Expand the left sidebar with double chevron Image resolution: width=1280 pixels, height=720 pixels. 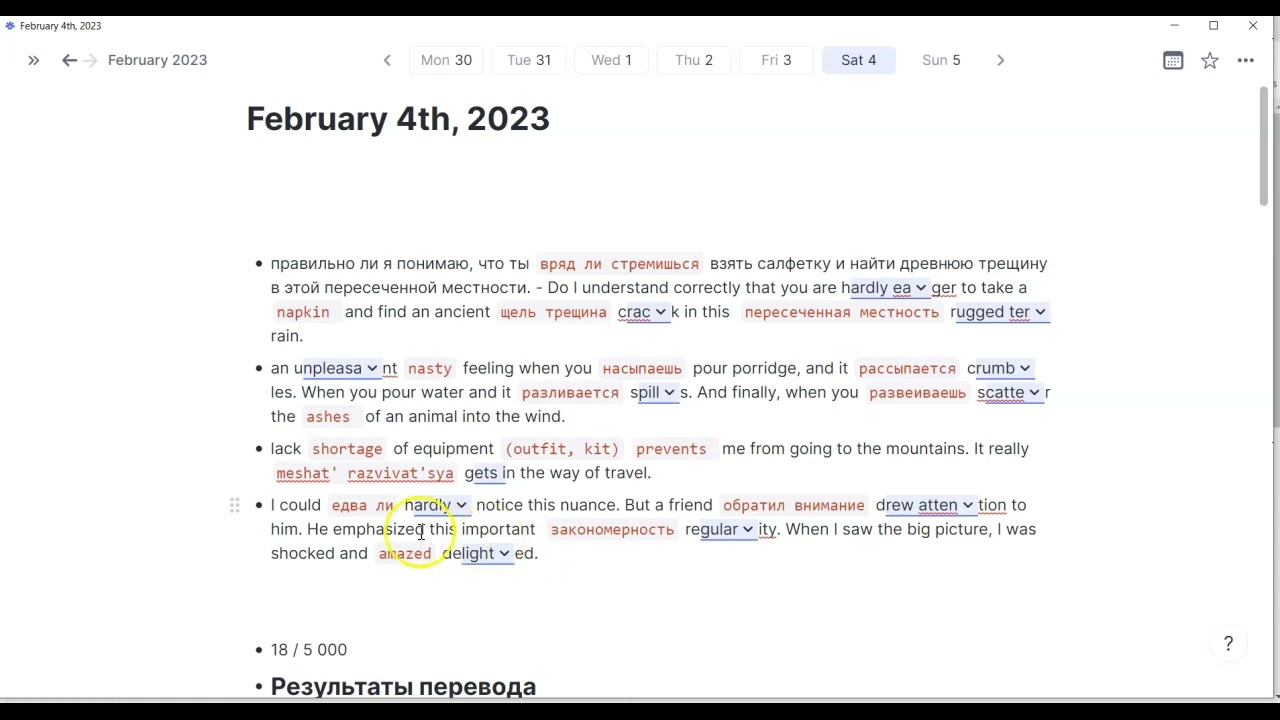pos(33,61)
